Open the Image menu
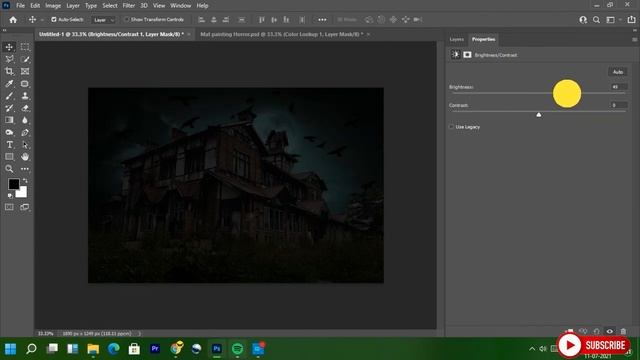Viewport: 640px width, 360px height. (53, 6)
